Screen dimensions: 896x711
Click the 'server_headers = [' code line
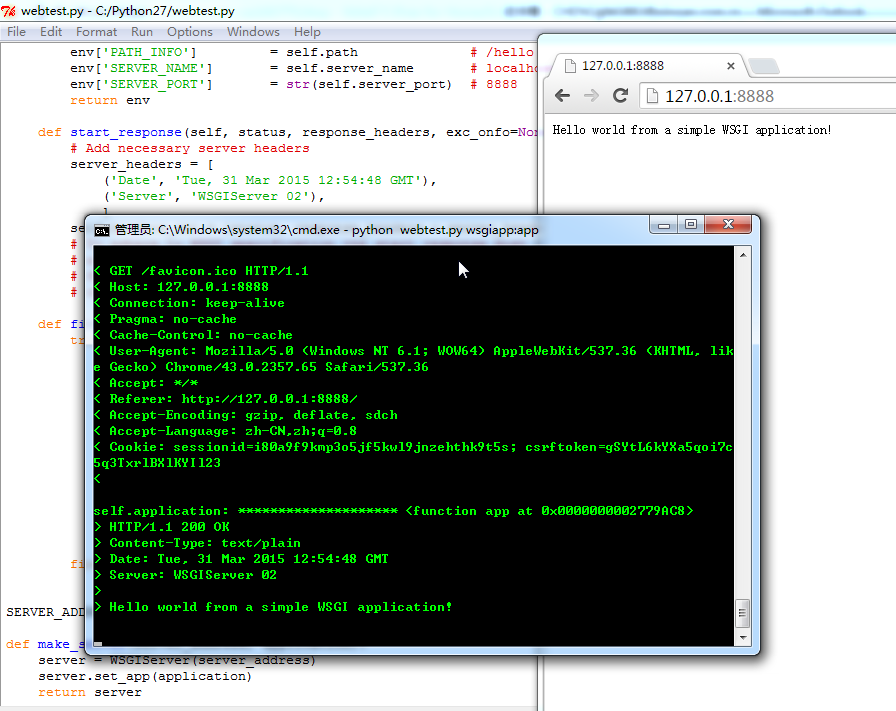coord(142,165)
